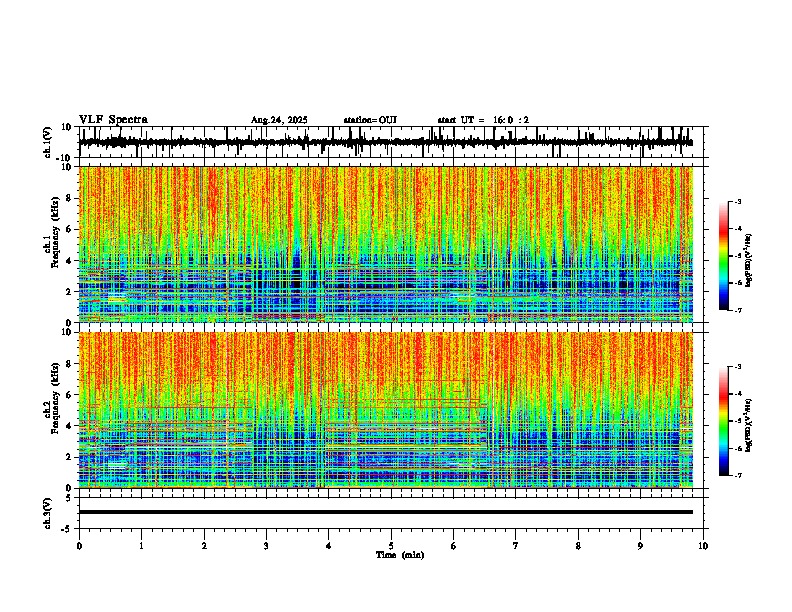
Task: Click time axis tick label "9"
Action: click(640, 546)
